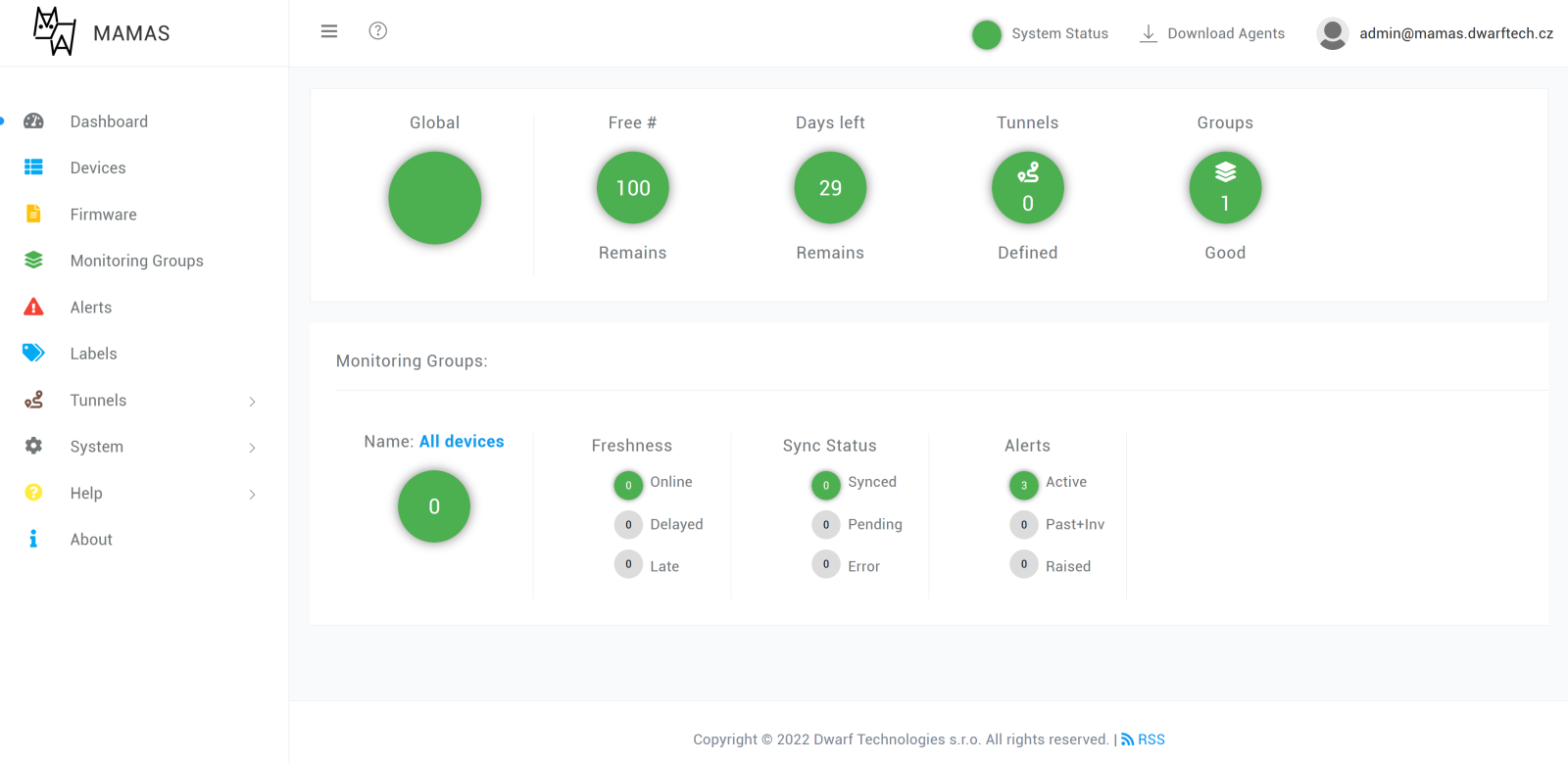Click the Alerts warning triangle icon

[x=33, y=308]
